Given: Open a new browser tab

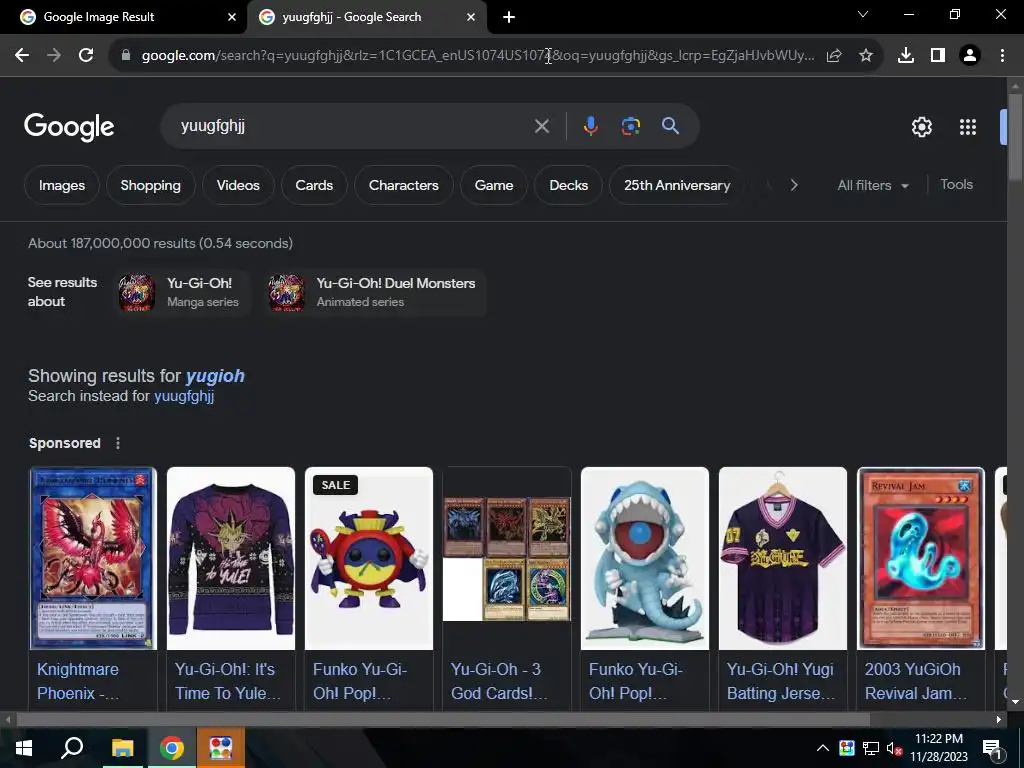Looking at the screenshot, I should (x=509, y=17).
